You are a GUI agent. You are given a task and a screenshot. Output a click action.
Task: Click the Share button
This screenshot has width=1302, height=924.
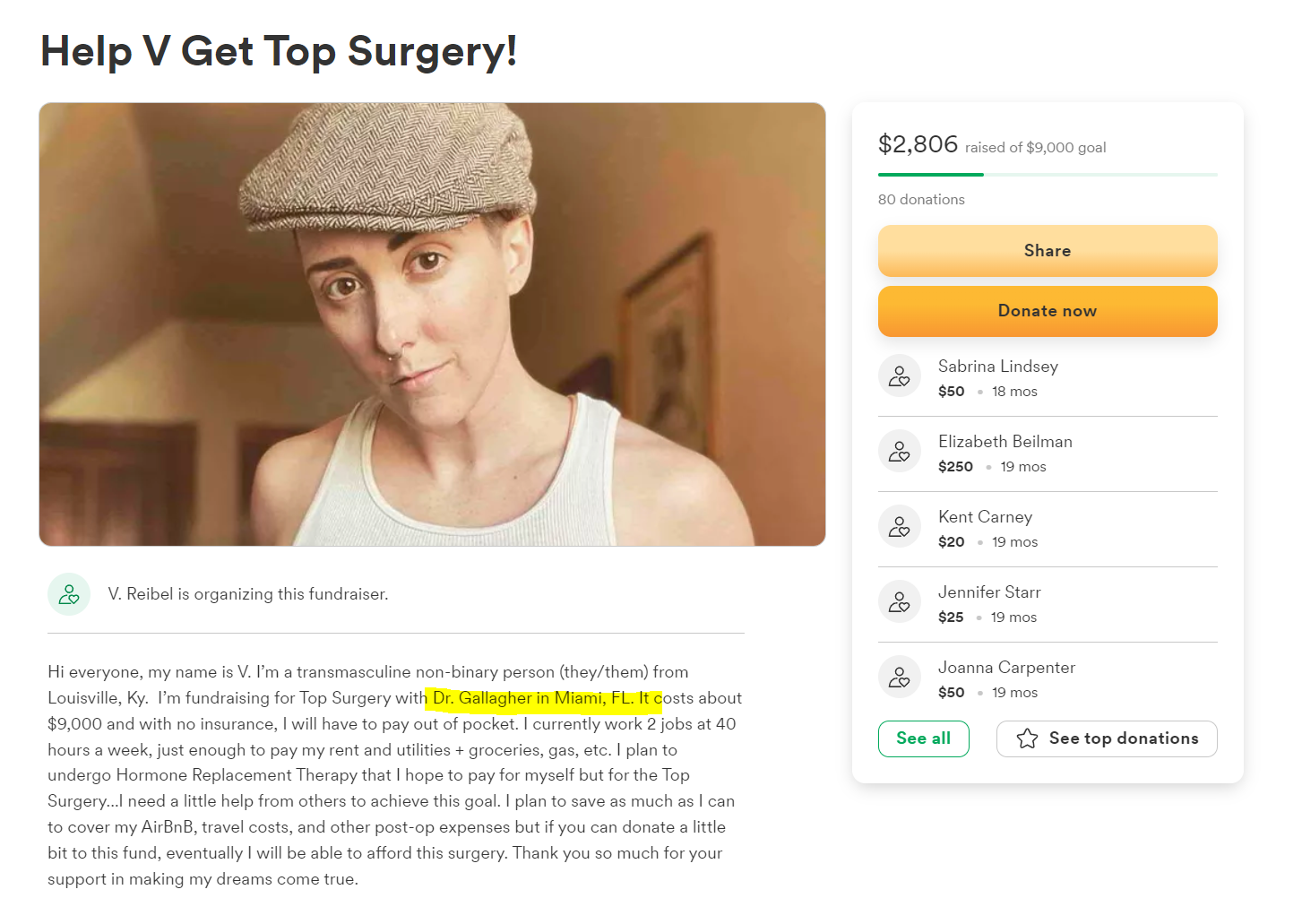tap(1048, 251)
